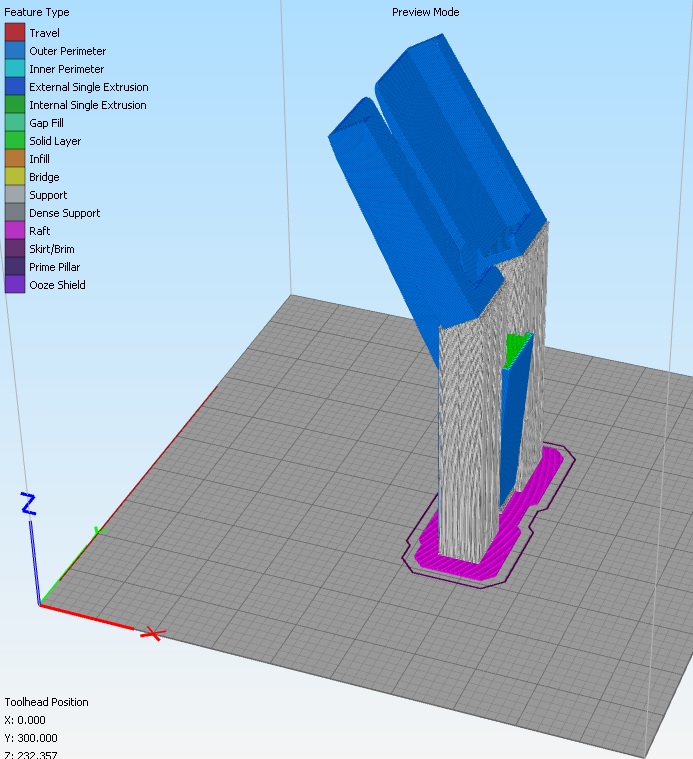Image resolution: width=693 pixels, height=759 pixels.
Task: Click the red X axis label
Action: [x=153, y=634]
